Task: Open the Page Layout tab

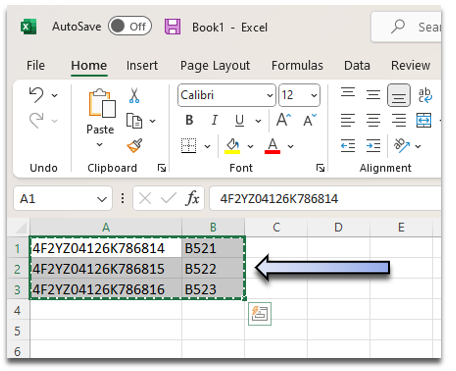Action: [x=215, y=66]
